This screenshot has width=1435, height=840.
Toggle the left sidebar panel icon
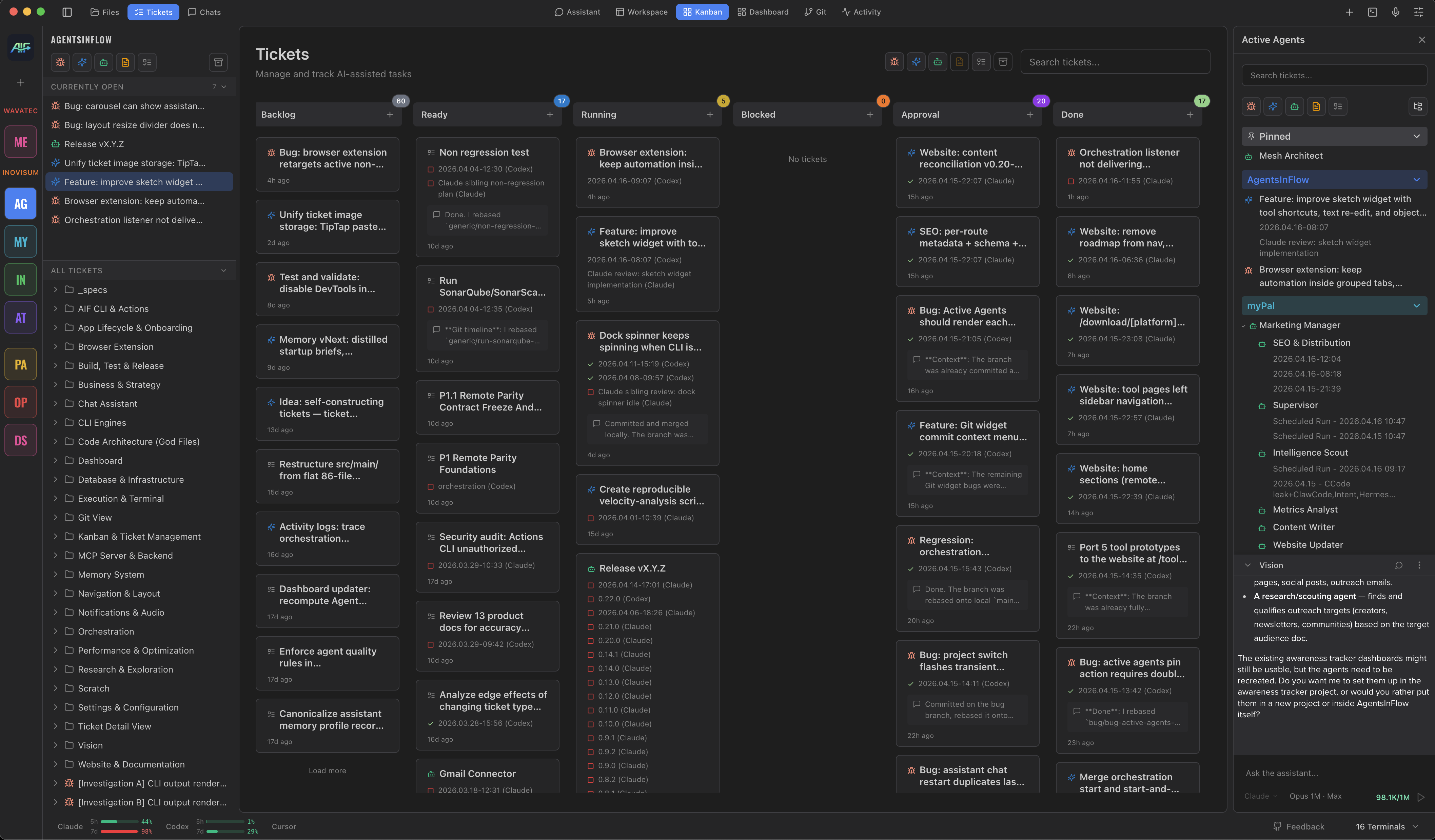tap(66, 12)
